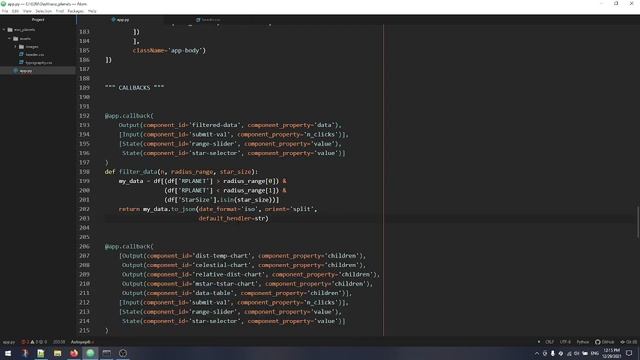This screenshot has width=640, height=360.
Task: Change the Python grammar selector
Action: [x=582, y=342]
